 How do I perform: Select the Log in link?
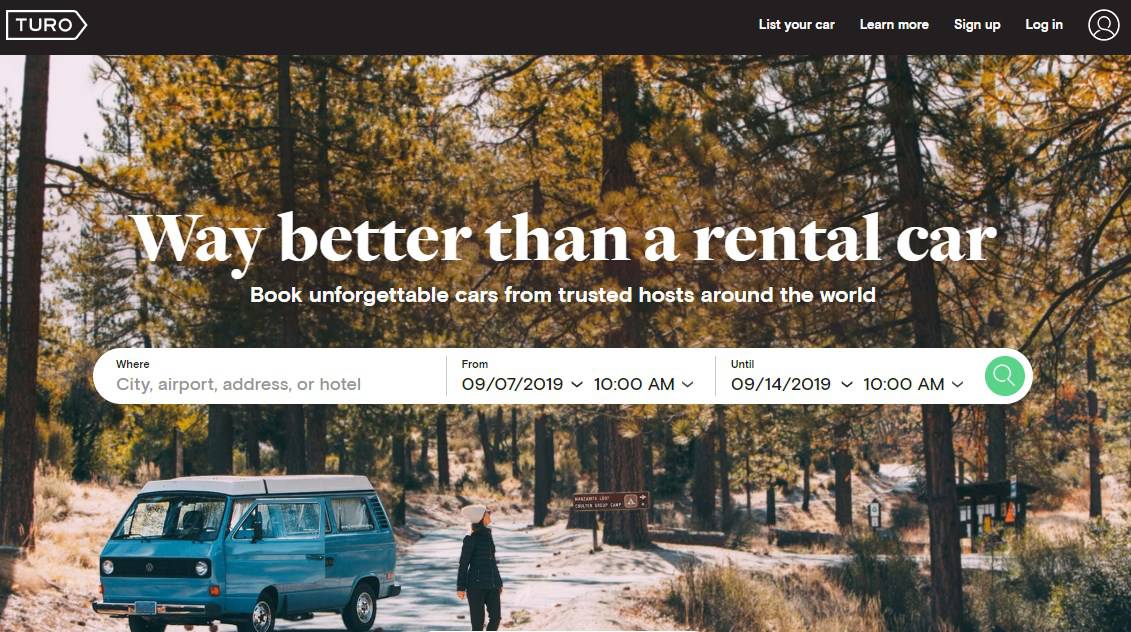[x=1044, y=25]
